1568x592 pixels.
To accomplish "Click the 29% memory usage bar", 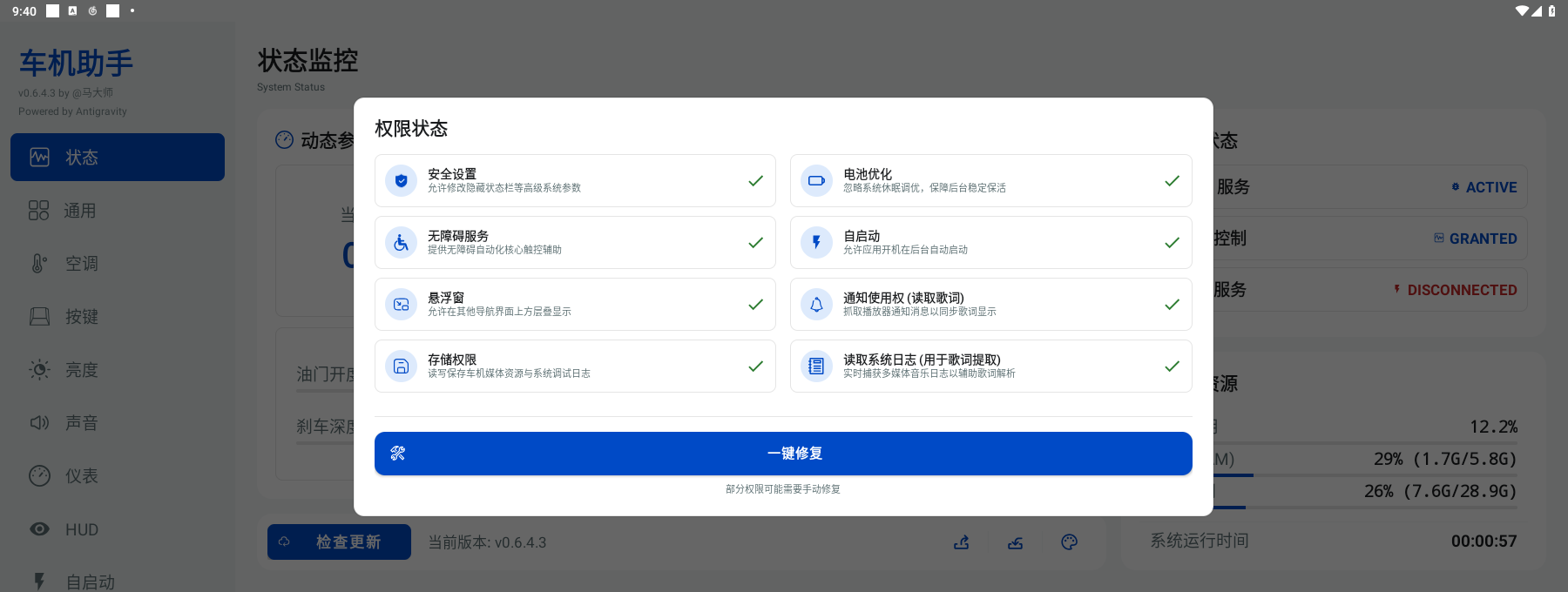I will click(x=1364, y=474).
